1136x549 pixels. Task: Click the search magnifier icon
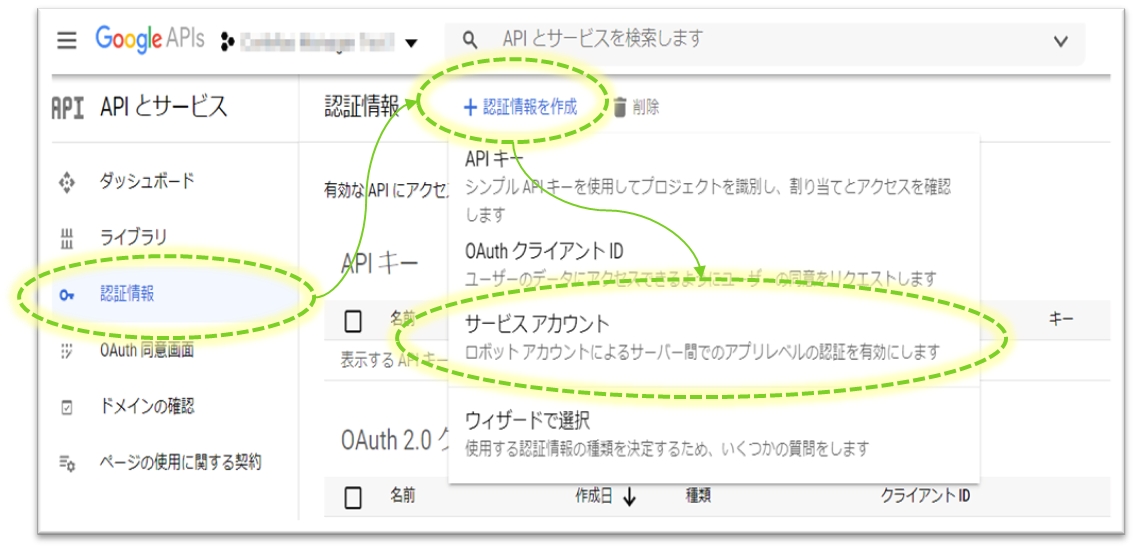pyautogui.click(x=469, y=40)
